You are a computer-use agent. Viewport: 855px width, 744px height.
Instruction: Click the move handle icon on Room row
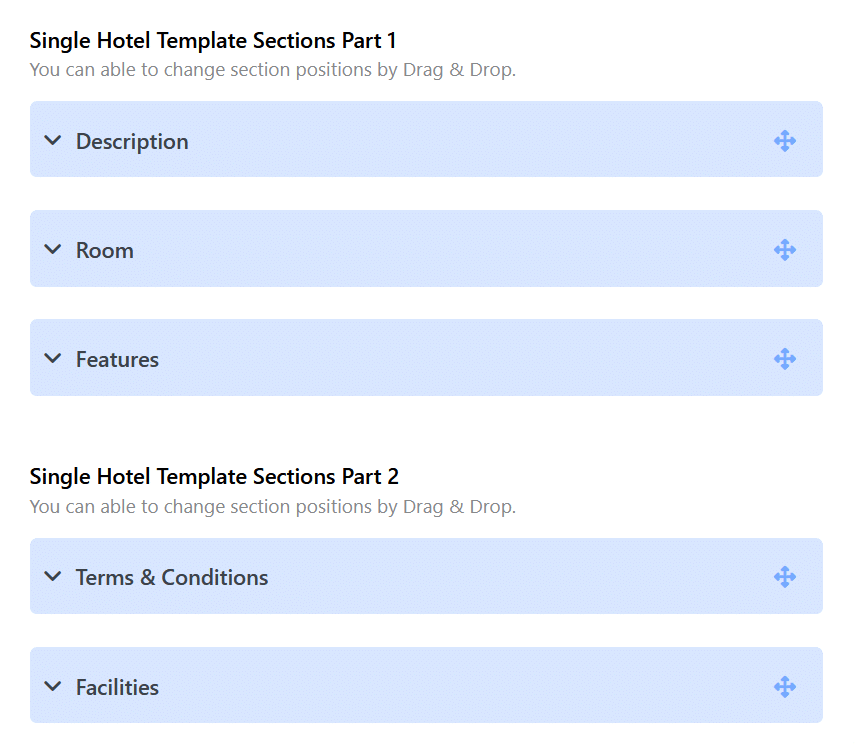coord(785,250)
